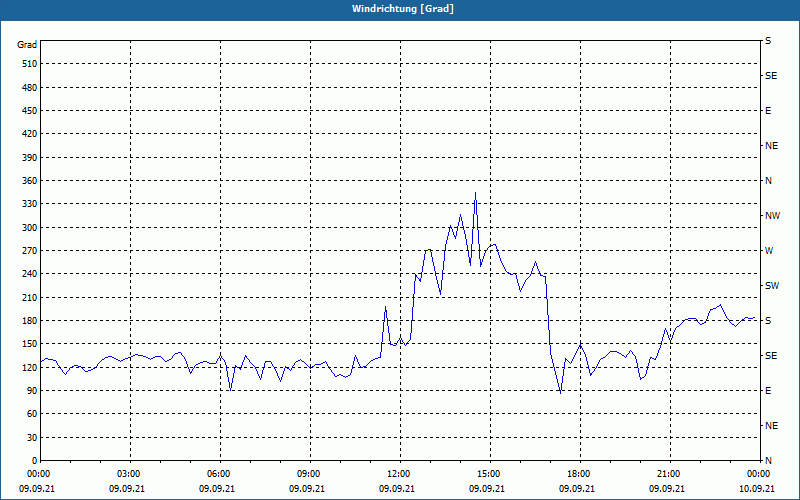
Task: Select the 510 value on the left axis
Action: pyautogui.click(x=30, y=64)
